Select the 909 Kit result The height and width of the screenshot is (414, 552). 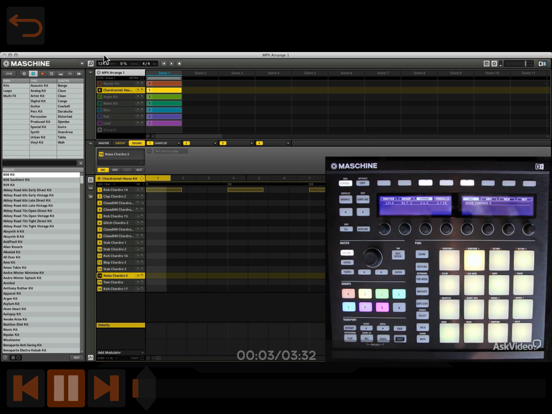(41, 185)
